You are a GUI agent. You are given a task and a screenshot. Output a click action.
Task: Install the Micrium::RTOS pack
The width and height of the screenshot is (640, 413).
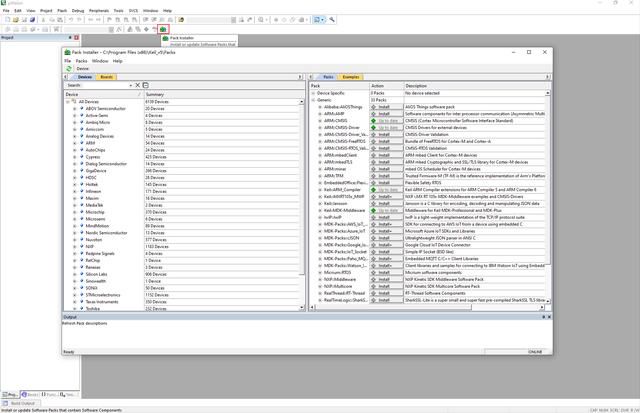pyautogui.click(x=386, y=273)
